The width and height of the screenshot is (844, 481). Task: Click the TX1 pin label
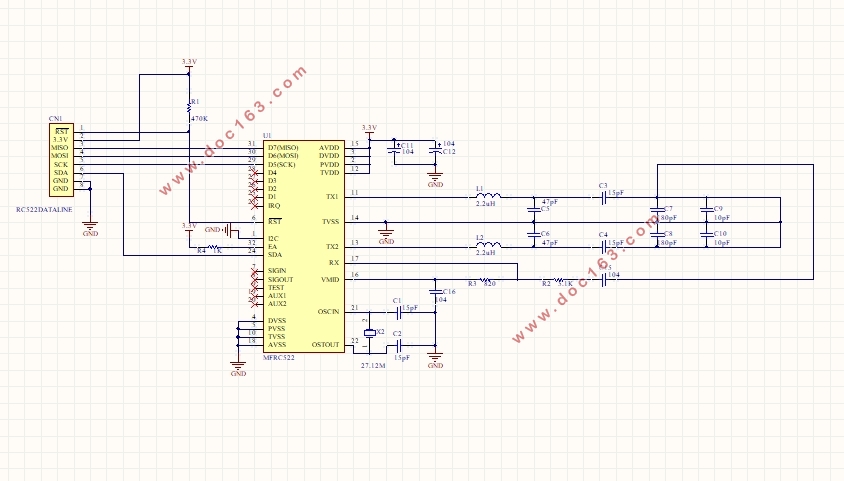click(x=332, y=197)
